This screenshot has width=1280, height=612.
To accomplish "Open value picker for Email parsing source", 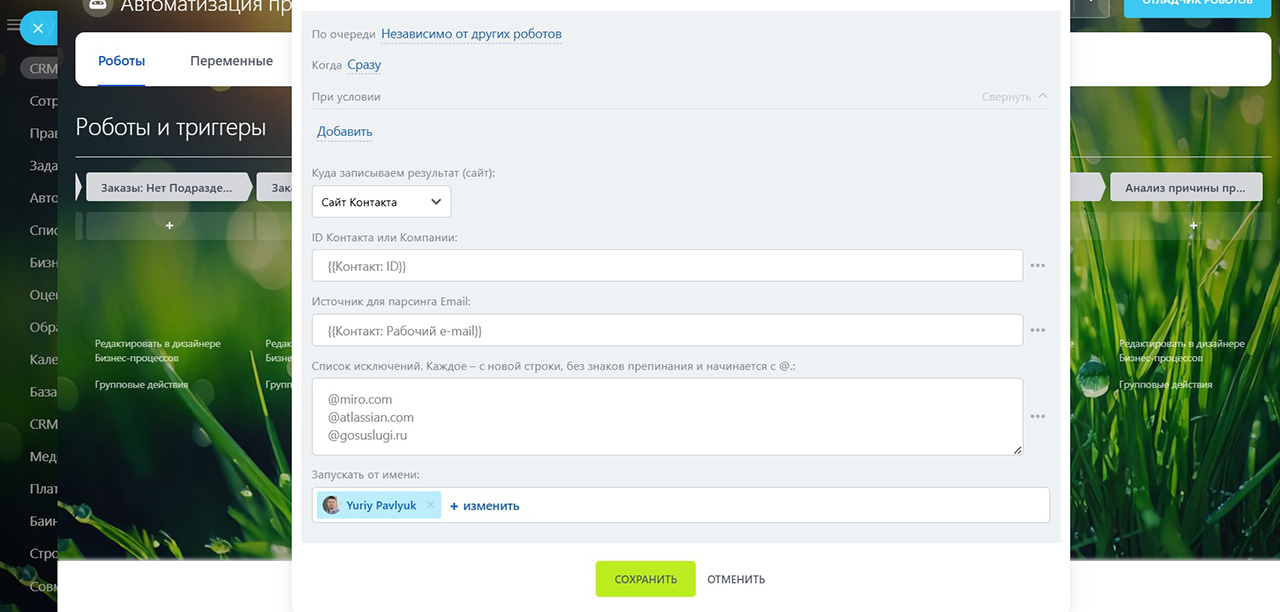I will click(x=1037, y=330).
